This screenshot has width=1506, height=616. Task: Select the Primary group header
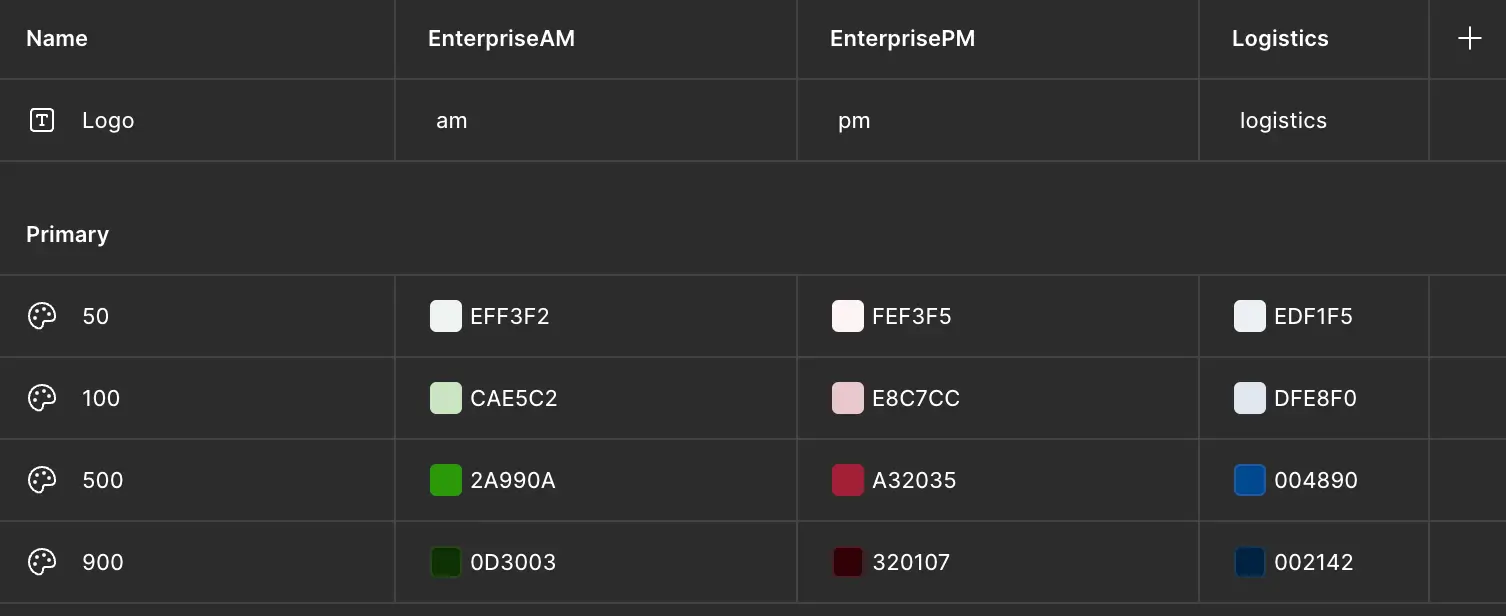[67, 235]
